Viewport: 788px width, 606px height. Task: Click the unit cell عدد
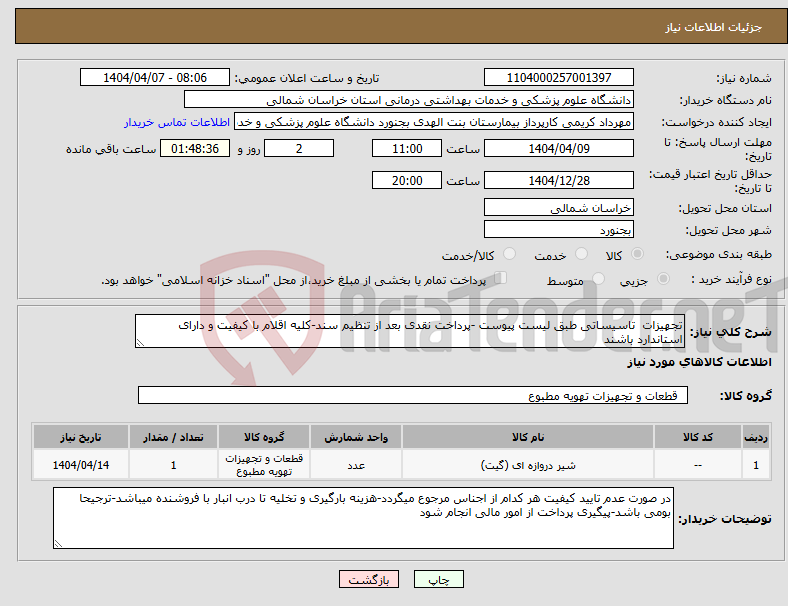click(x=356, y=465)
